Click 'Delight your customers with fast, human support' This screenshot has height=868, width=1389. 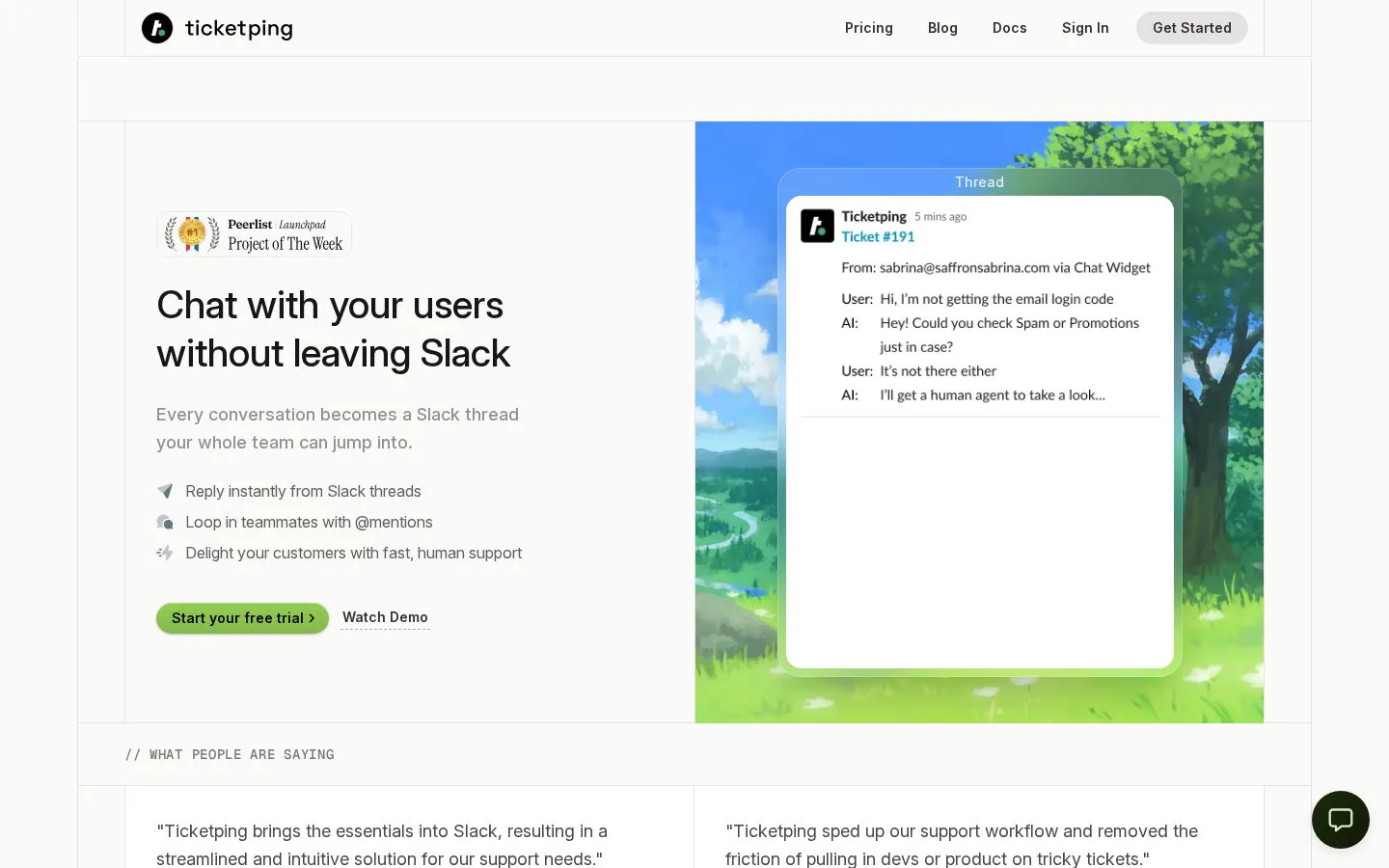353,553
